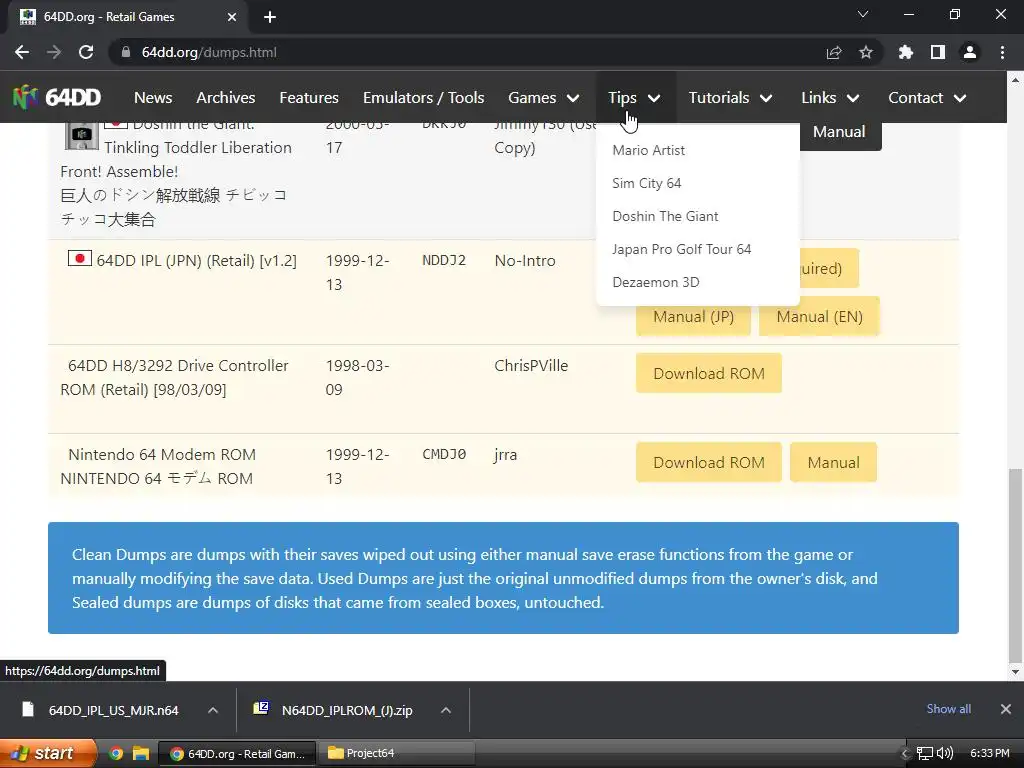Close the downloads bar with the X
Viewport: 1024px width, 768px height.
click(1006, 709)
